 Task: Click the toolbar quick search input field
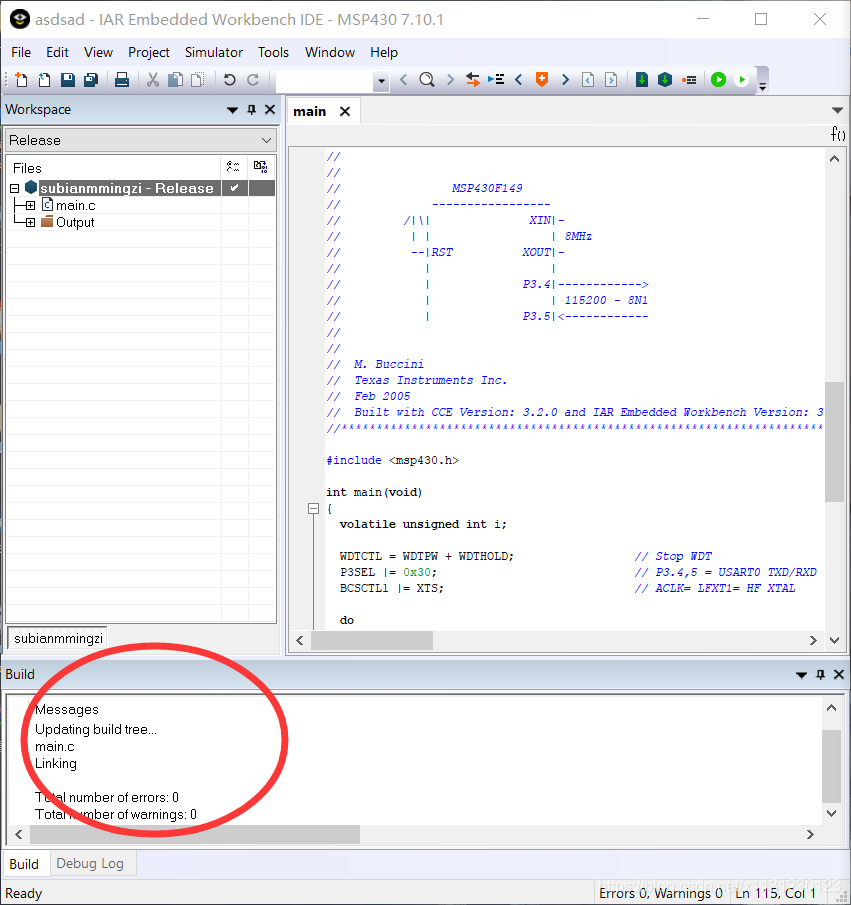(x=324, y=80)
